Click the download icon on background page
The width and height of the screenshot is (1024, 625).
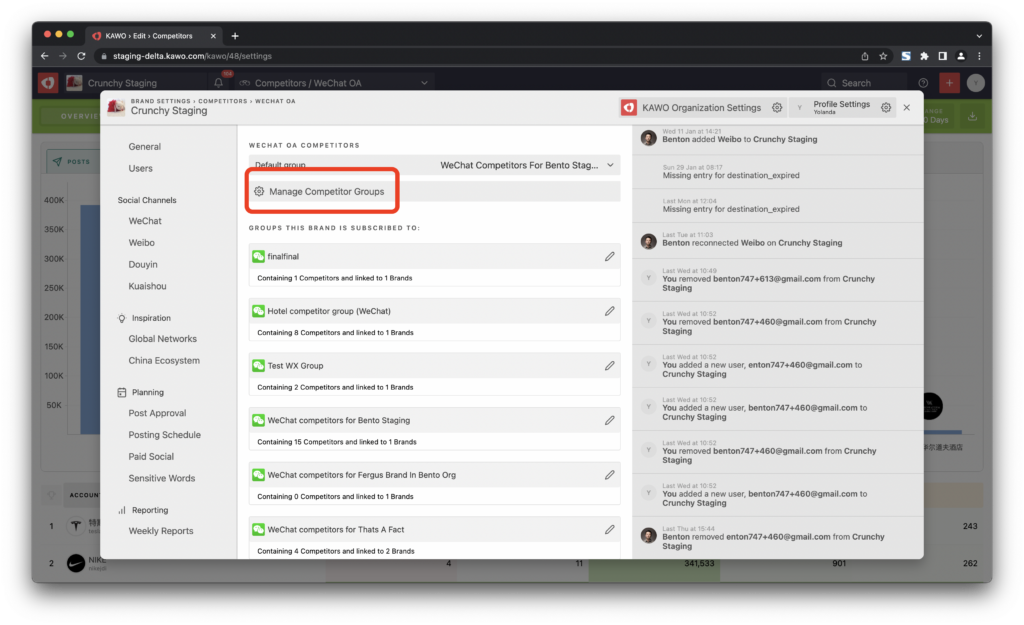(x=972, y=116)
